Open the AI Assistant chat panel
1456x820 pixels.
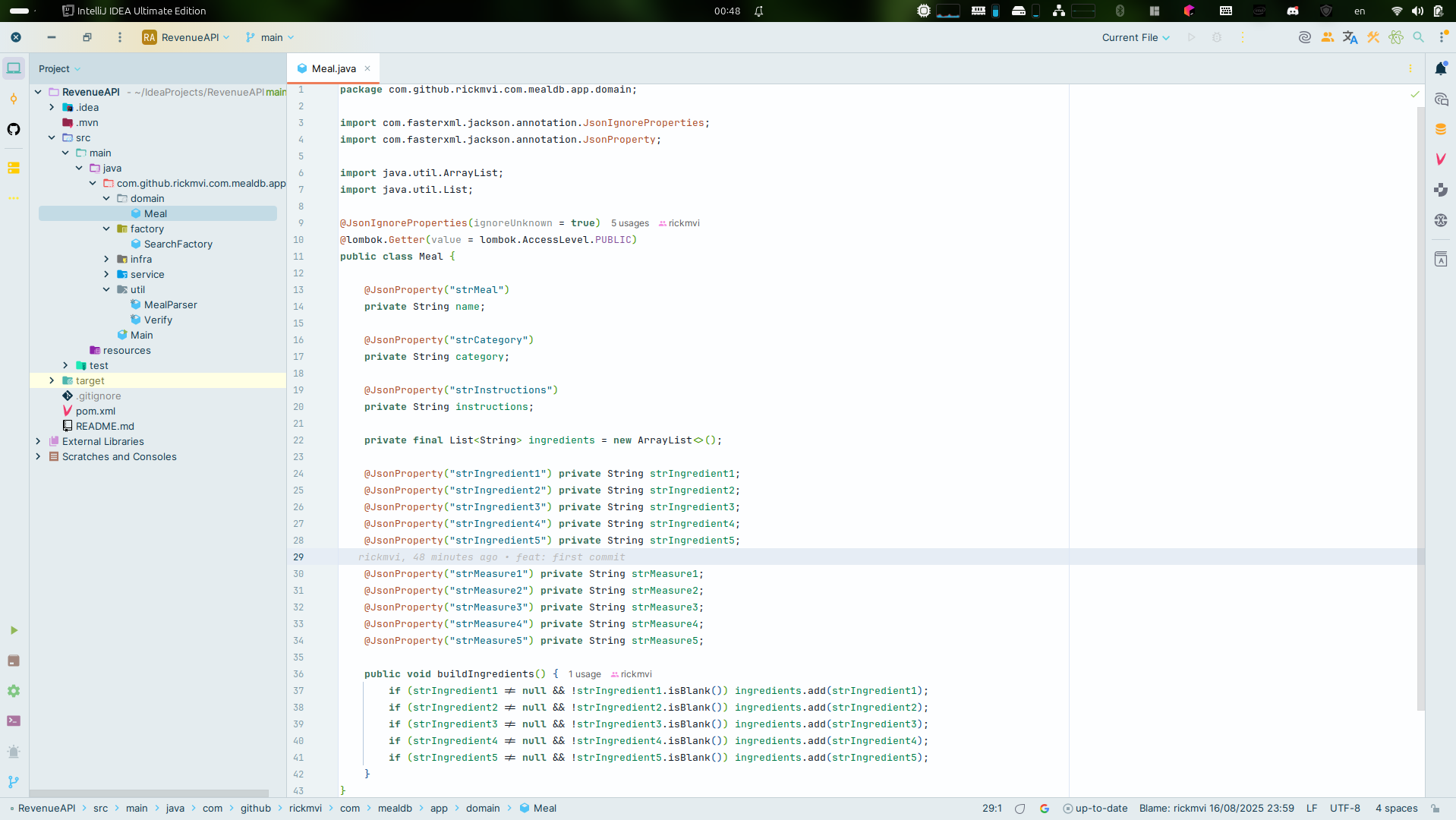click(x=1441, y=99)
